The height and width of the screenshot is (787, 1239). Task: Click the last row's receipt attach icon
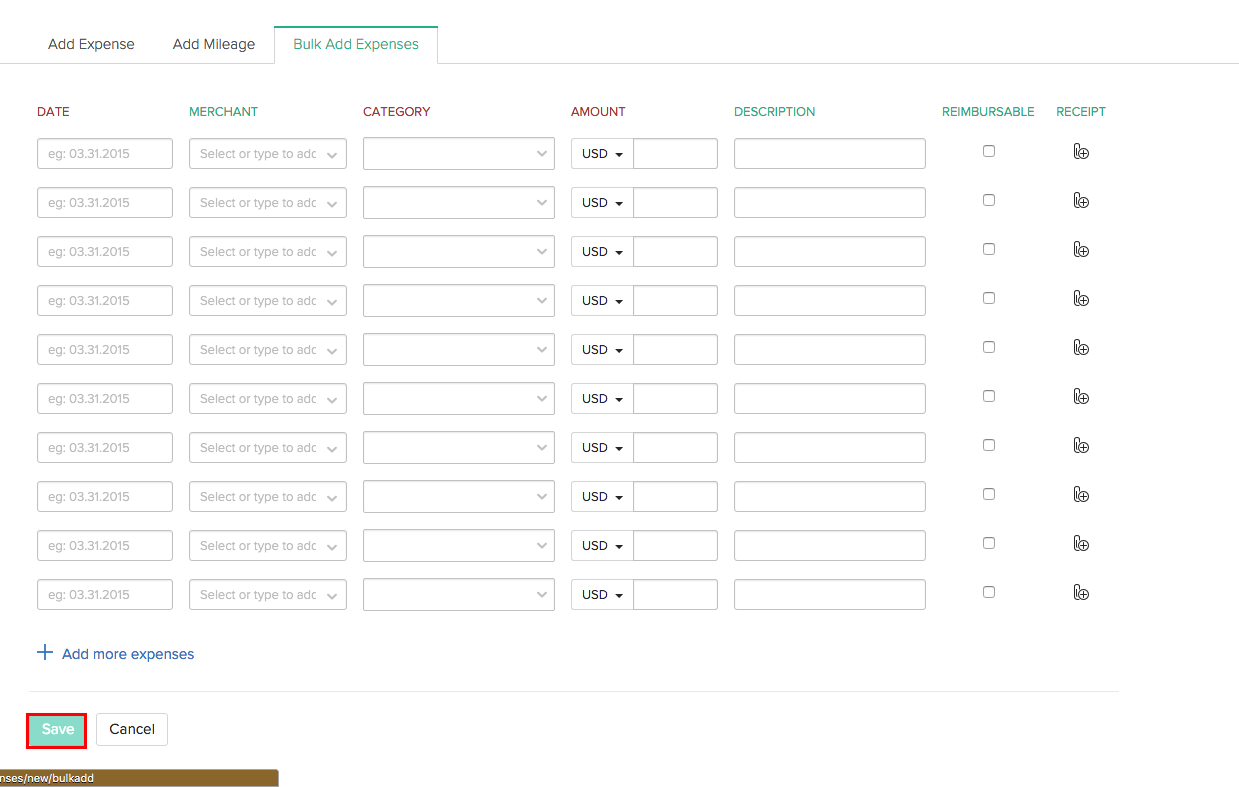click(1081, 593)
